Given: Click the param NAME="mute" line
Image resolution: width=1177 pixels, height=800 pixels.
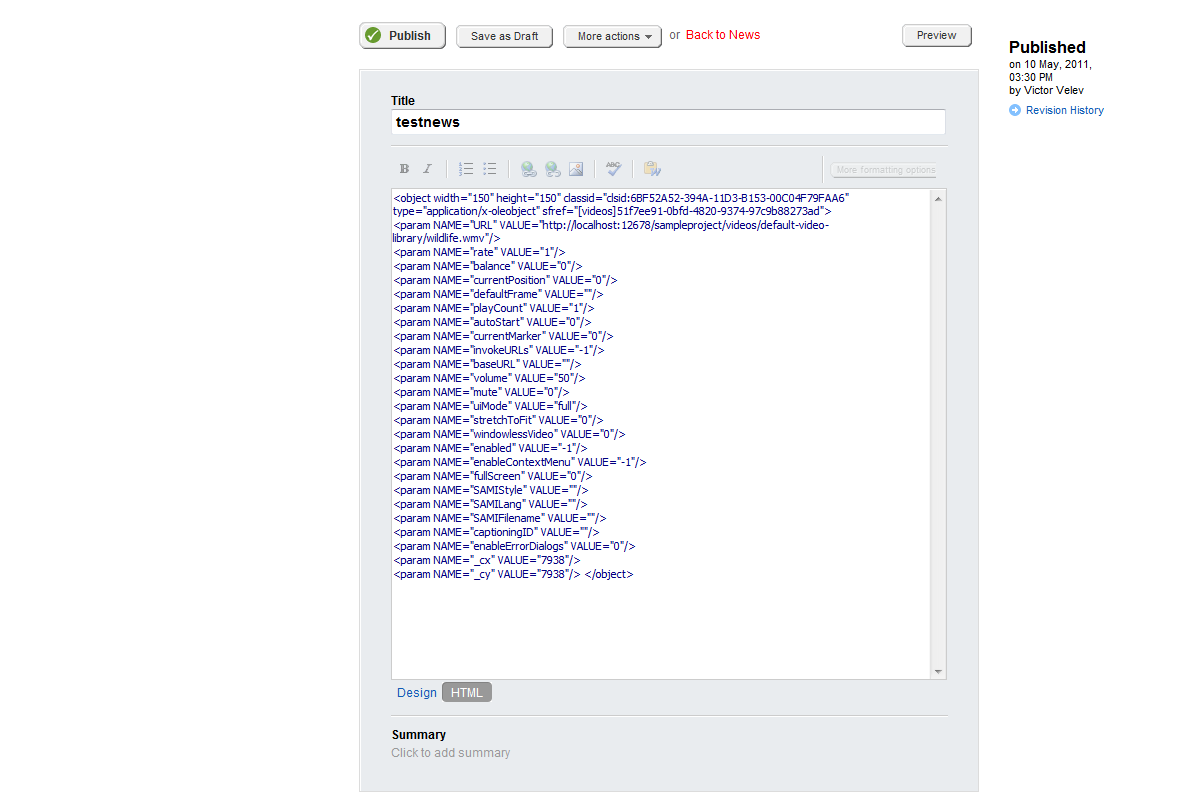Looking at the screenshot, I should point(481,392).
